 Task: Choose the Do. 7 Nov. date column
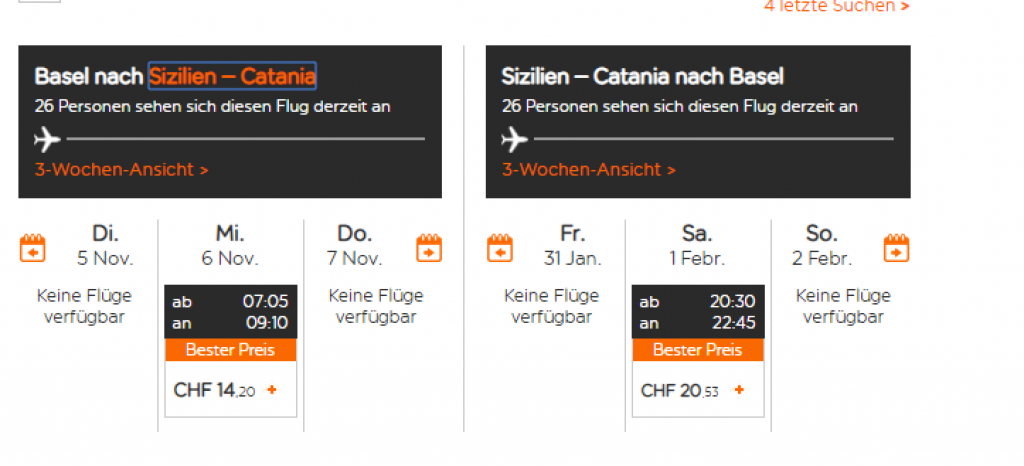[354, 245]
